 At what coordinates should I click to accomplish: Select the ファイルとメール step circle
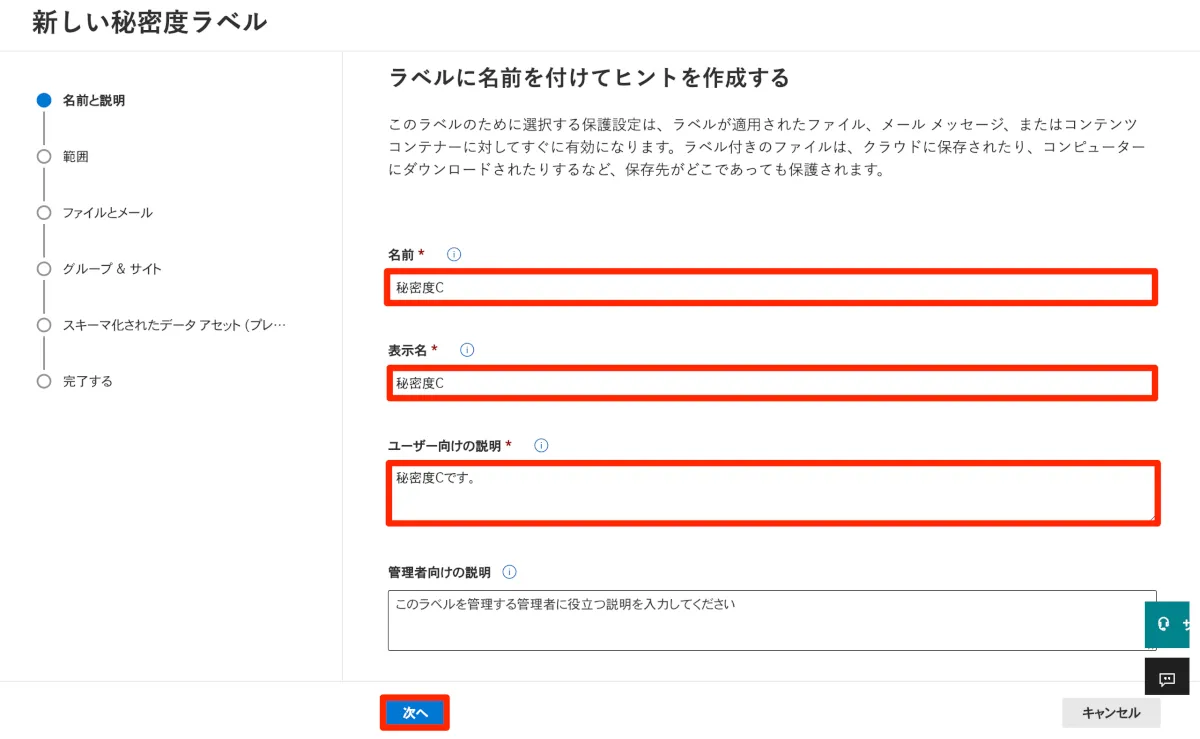point(44,212)
